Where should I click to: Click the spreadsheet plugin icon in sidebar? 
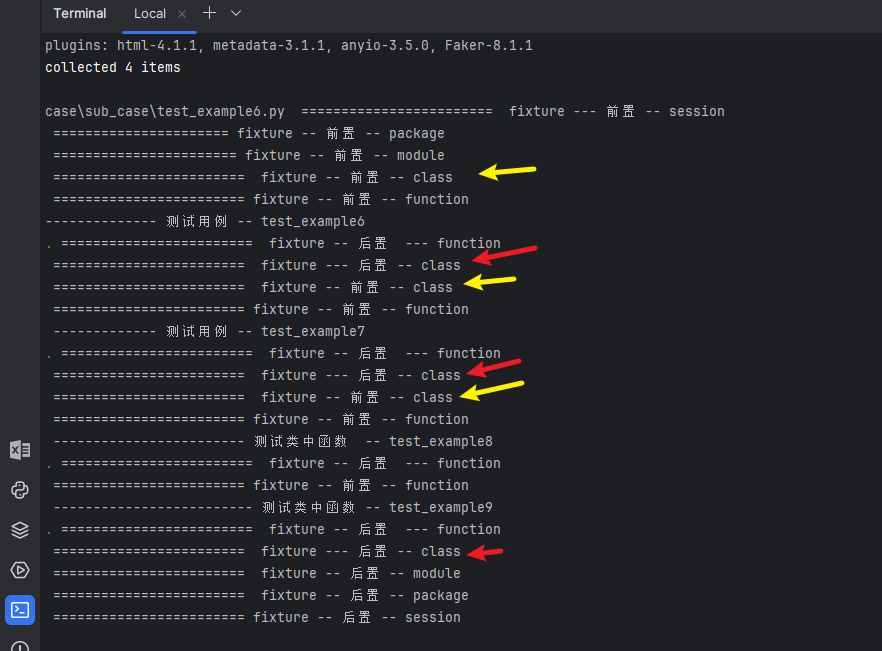(x=20, y=450)
